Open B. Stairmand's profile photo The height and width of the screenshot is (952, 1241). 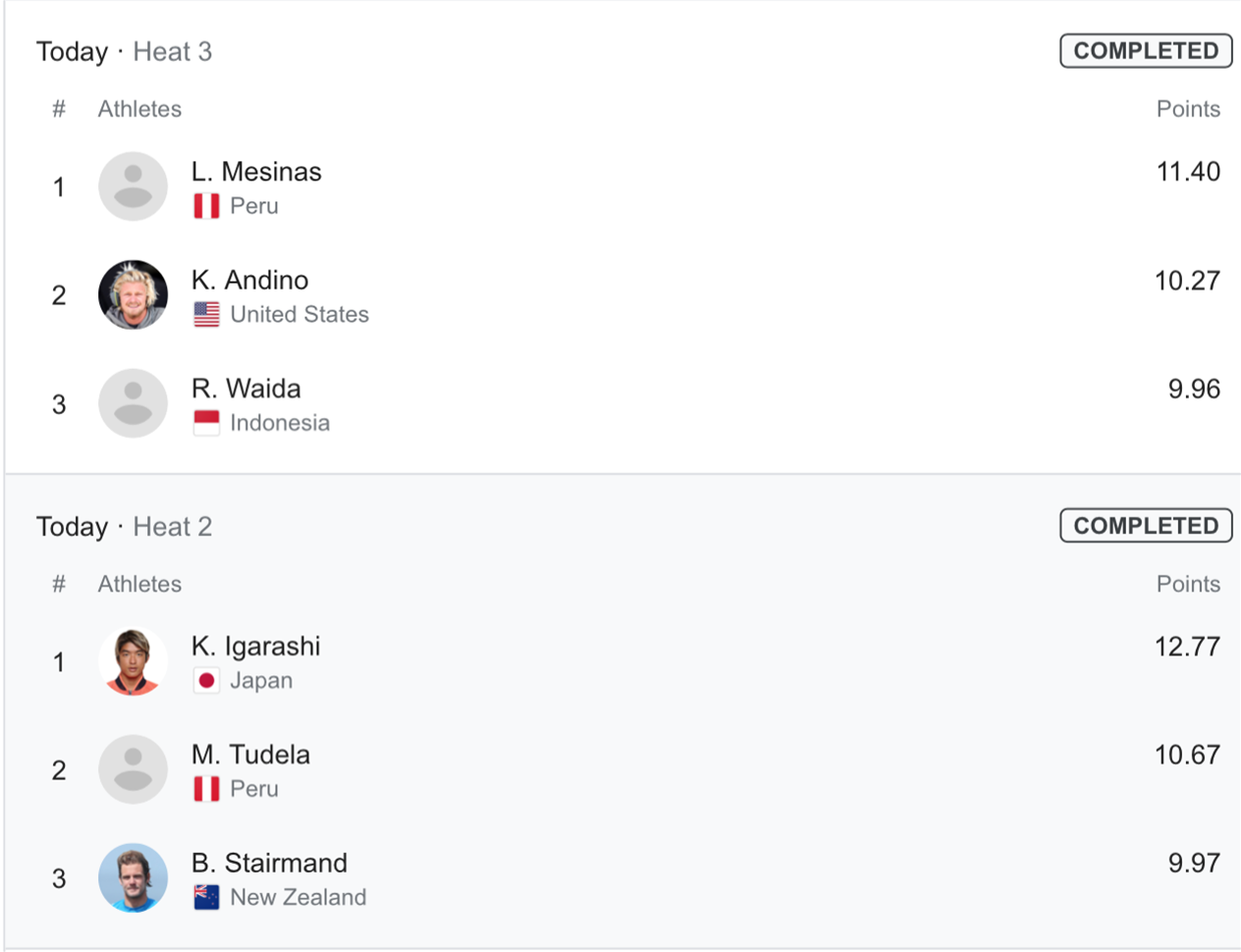pyautogui.click(x=133, y=878)
